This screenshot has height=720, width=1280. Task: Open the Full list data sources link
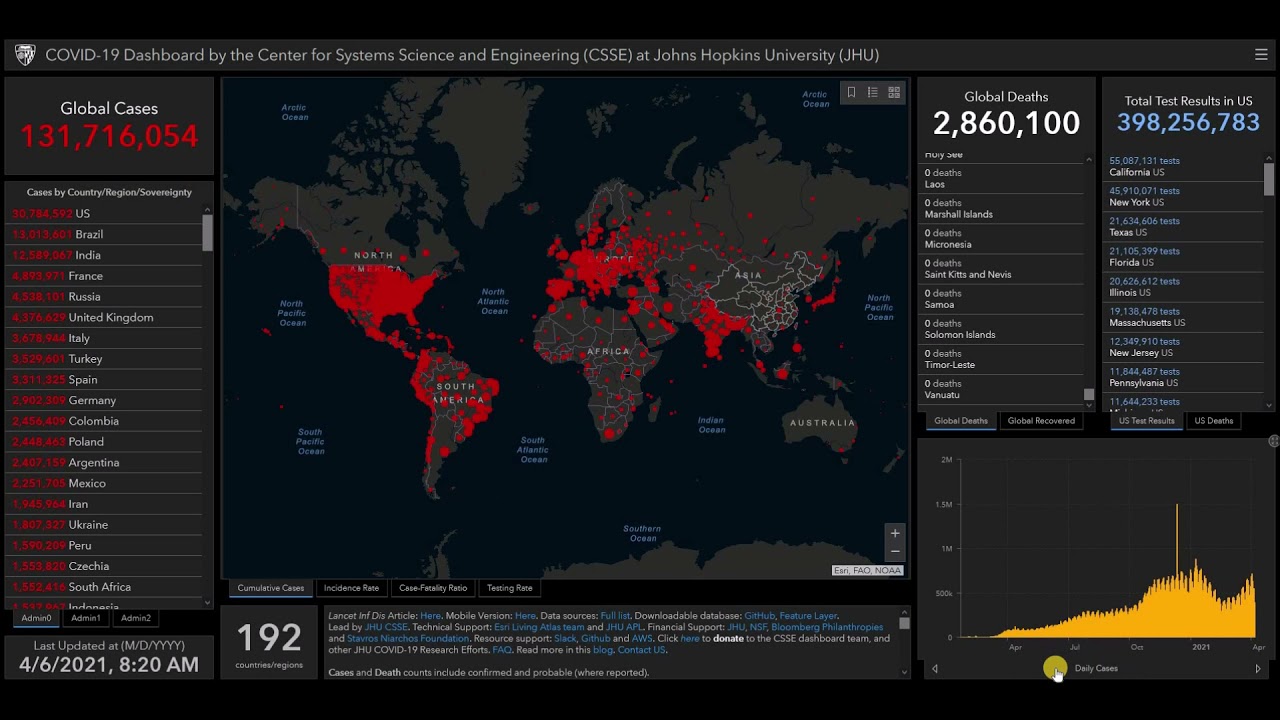click(x=615, y=616)
